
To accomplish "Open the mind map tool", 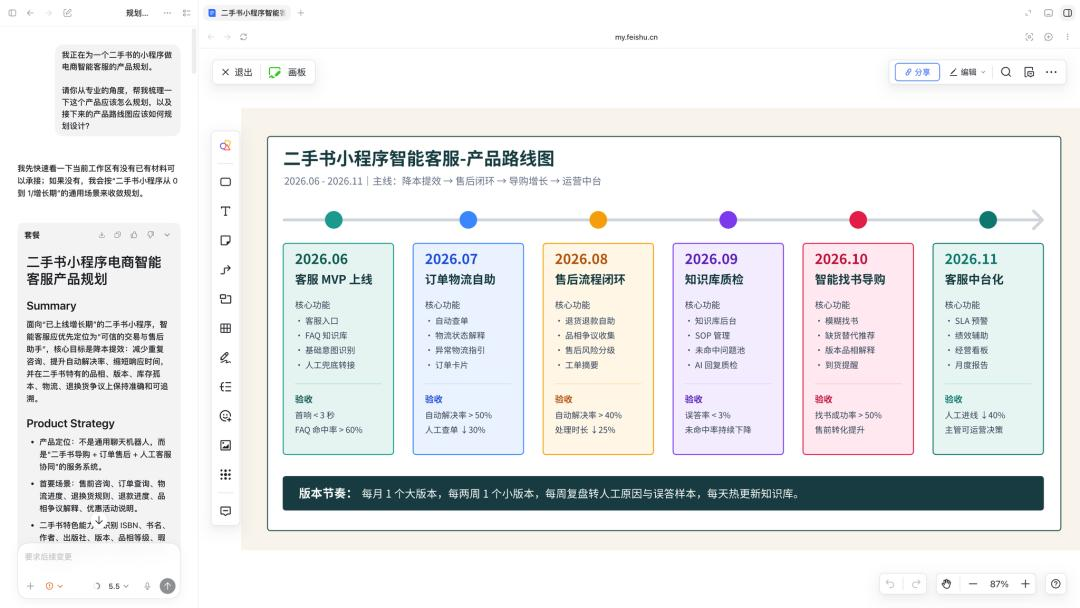I will coord(225,387).
